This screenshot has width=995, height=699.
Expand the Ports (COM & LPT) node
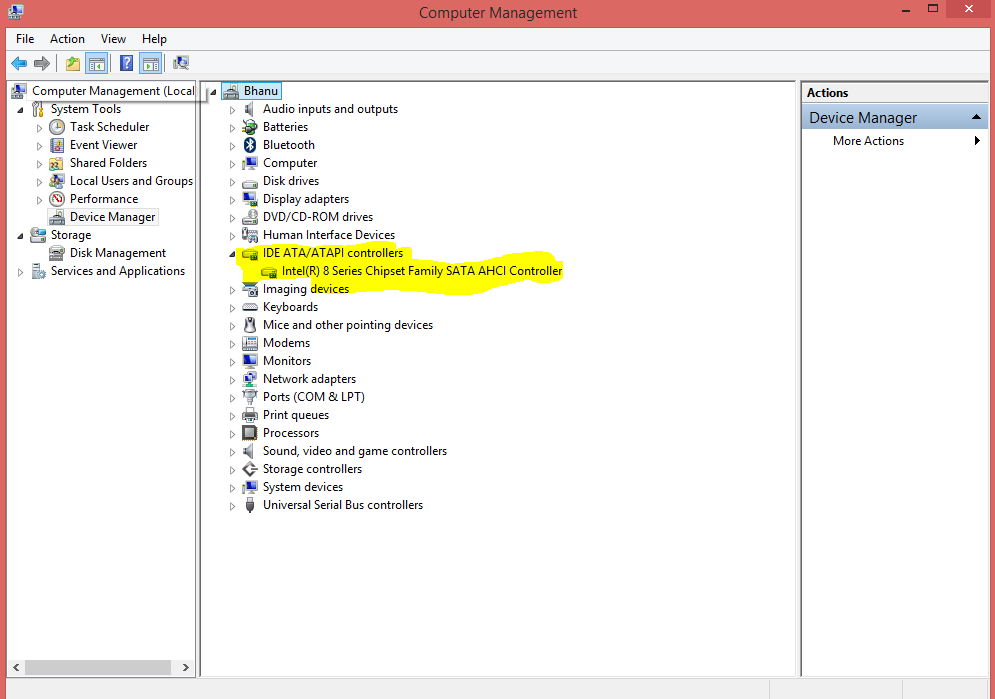coord(232,398)
